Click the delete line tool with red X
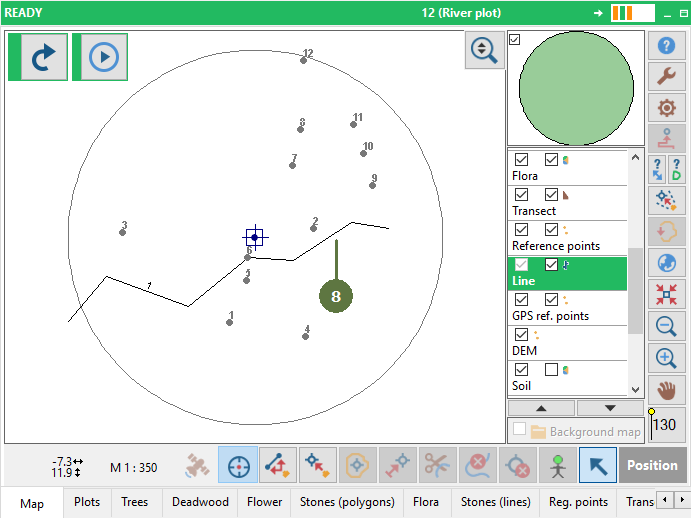 [478, 466]
